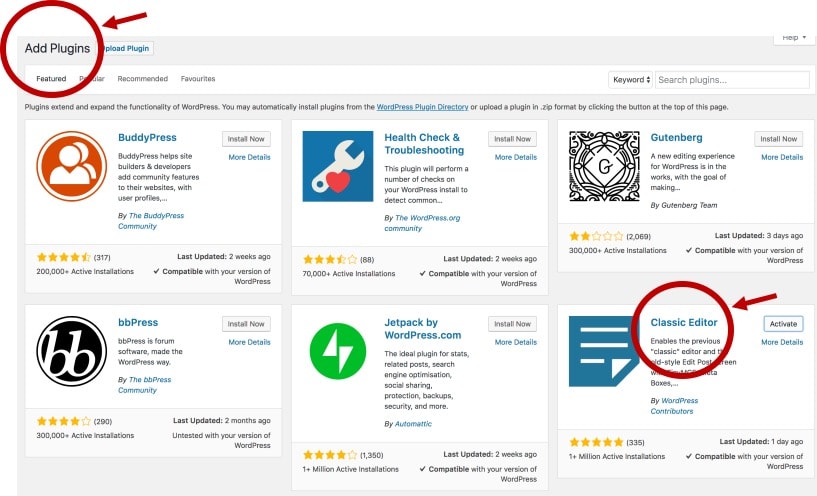The height and width of the screenshot is (496, 817).
Task: Install Jetpack by WordPress.com now
Action: [x=512, y=324]
